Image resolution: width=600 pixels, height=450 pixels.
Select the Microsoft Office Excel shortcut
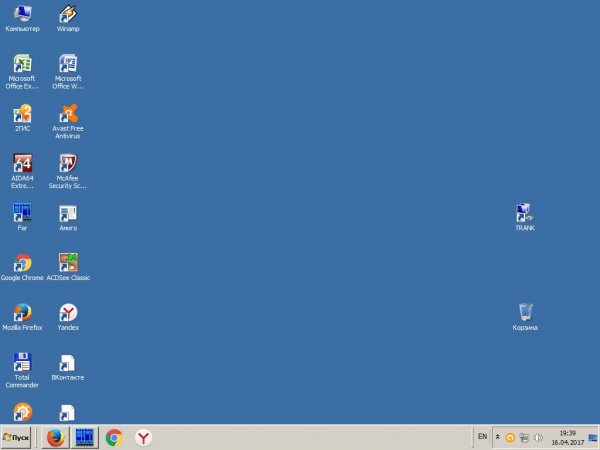pyautogui.click(x=22, y=64)
